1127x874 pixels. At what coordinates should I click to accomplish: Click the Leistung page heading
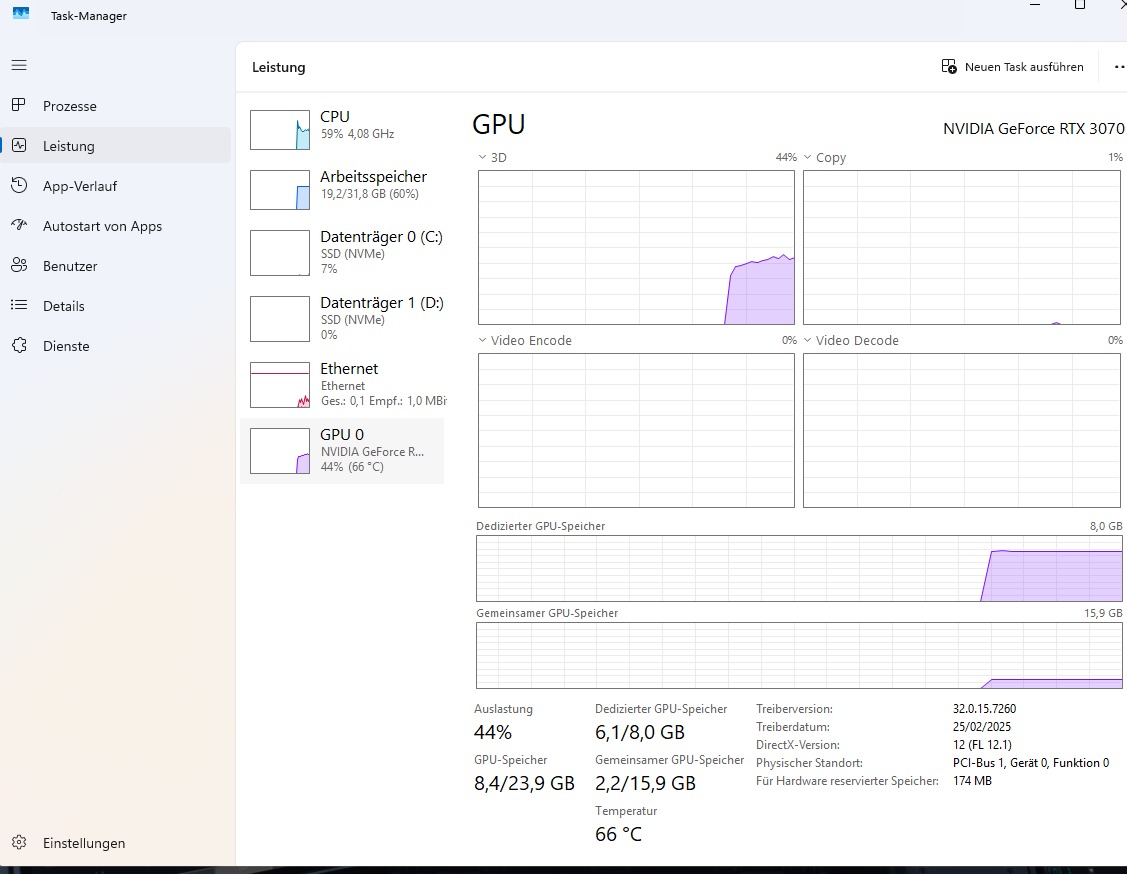point(279,68)
